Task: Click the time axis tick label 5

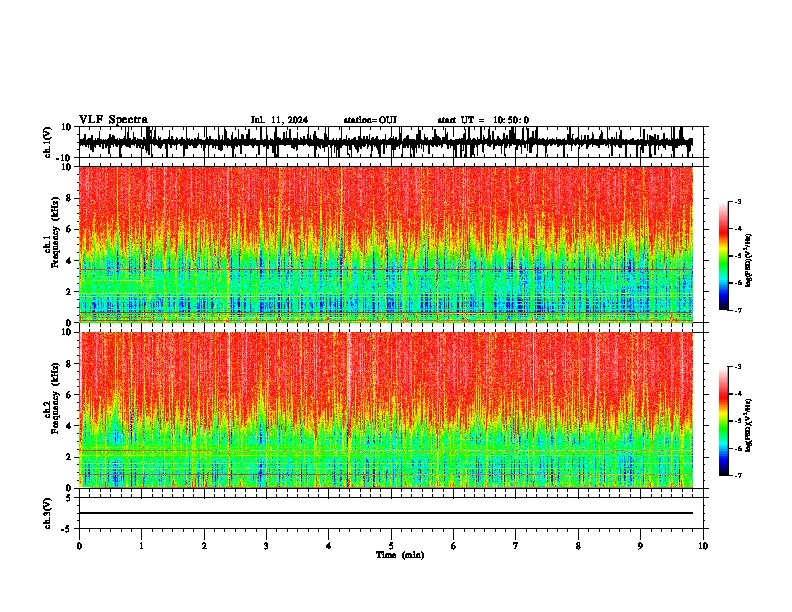Action: pyautogui.click(x=391, y=546)
